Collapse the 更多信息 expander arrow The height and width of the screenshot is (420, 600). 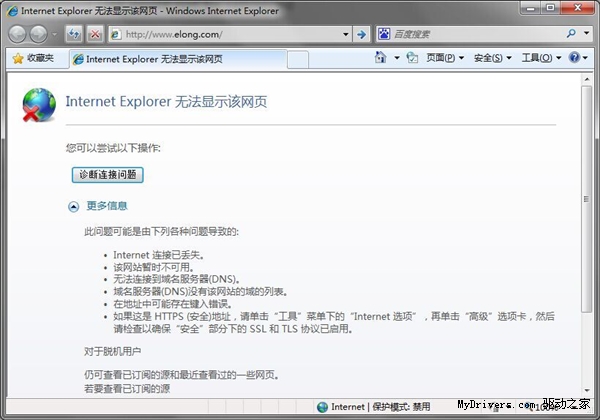(x=73, y=207)
